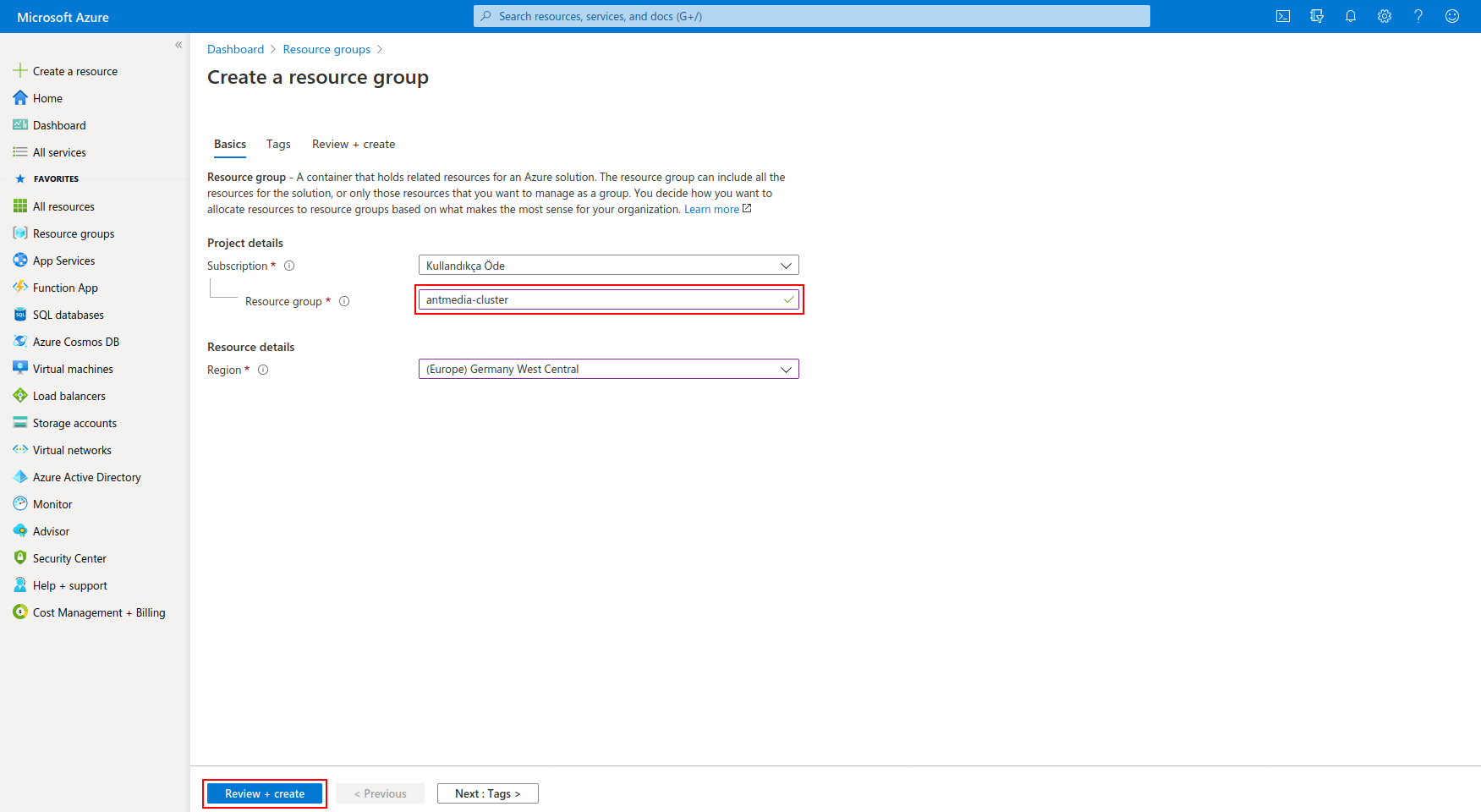
Task: Click the Monitor gauge icon
Action: point(20,504)
